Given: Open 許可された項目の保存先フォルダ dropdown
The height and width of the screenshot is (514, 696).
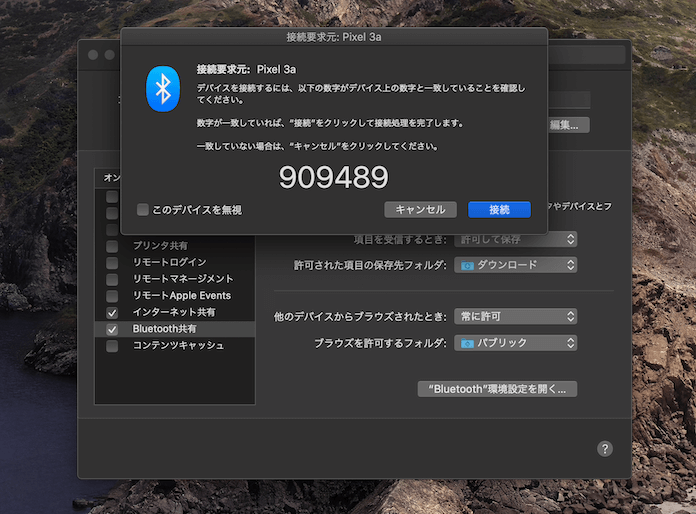Looking at the screenshot, I should click(515, 265).
